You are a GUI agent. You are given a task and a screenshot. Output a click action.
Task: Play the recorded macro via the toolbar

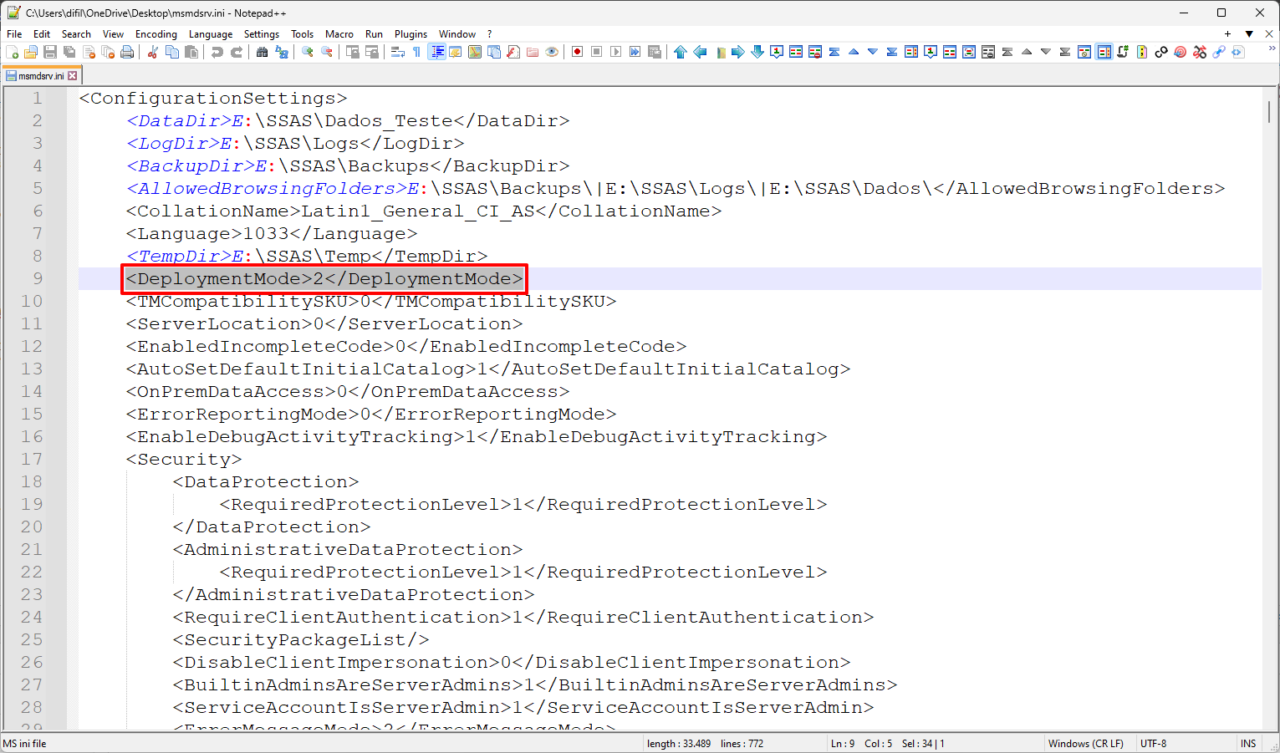pos(615,52)
